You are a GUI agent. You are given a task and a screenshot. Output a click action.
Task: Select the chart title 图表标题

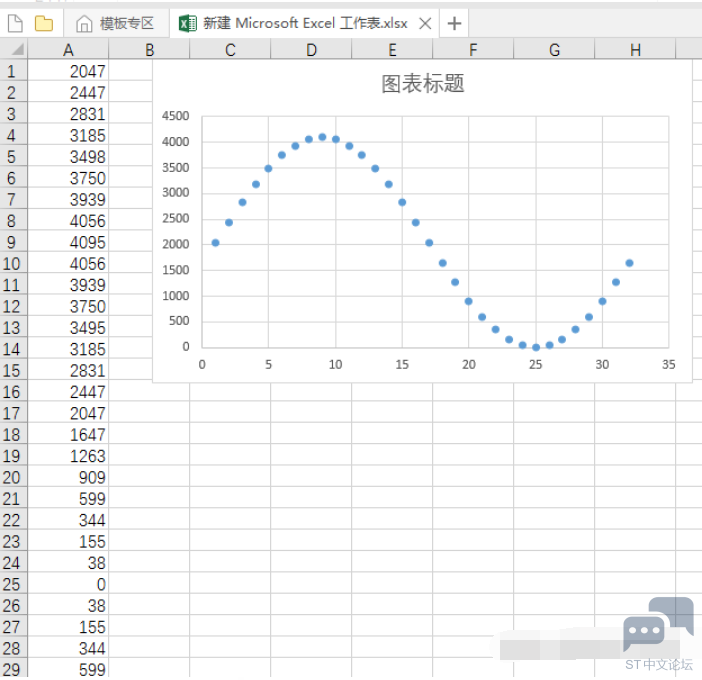[x=423, y=84]
